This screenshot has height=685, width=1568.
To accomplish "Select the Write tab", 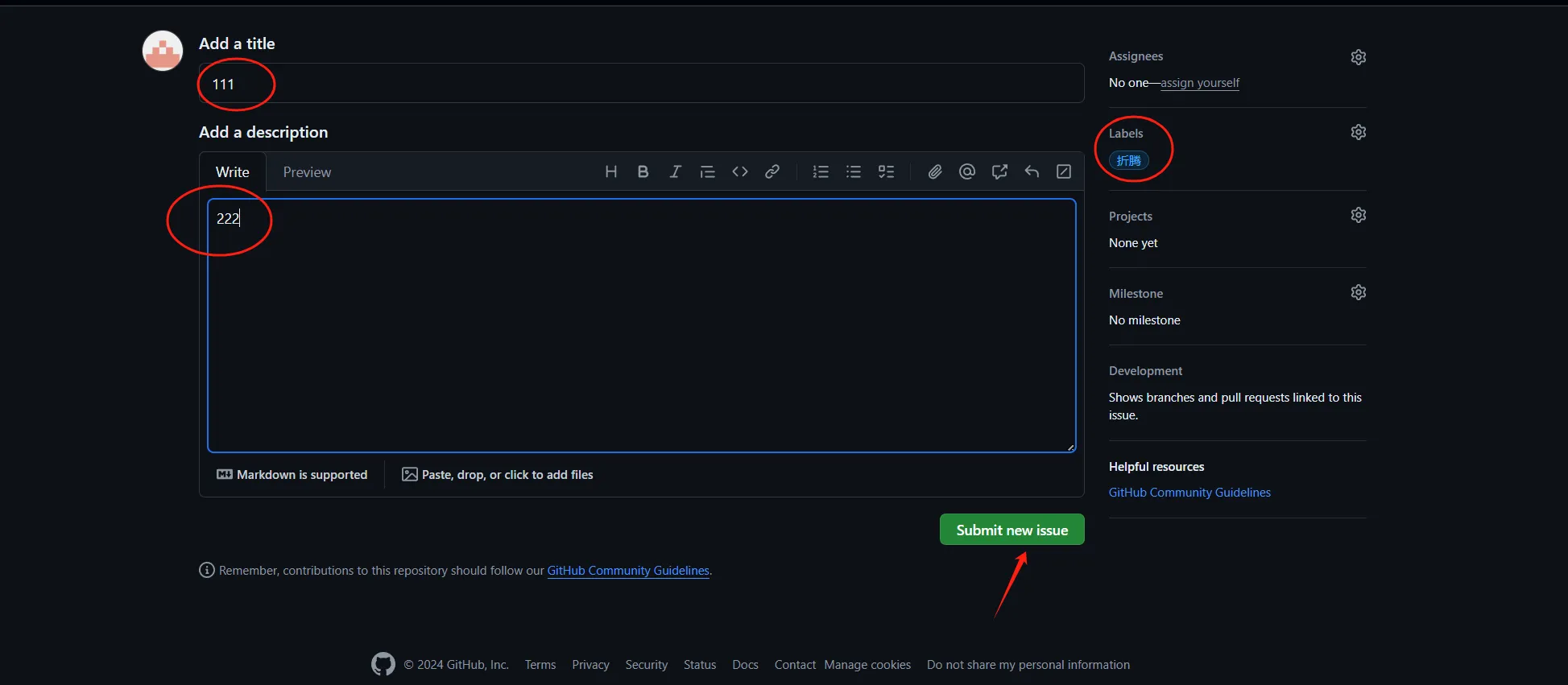I will pyautogui.click(x=232, y=172).
